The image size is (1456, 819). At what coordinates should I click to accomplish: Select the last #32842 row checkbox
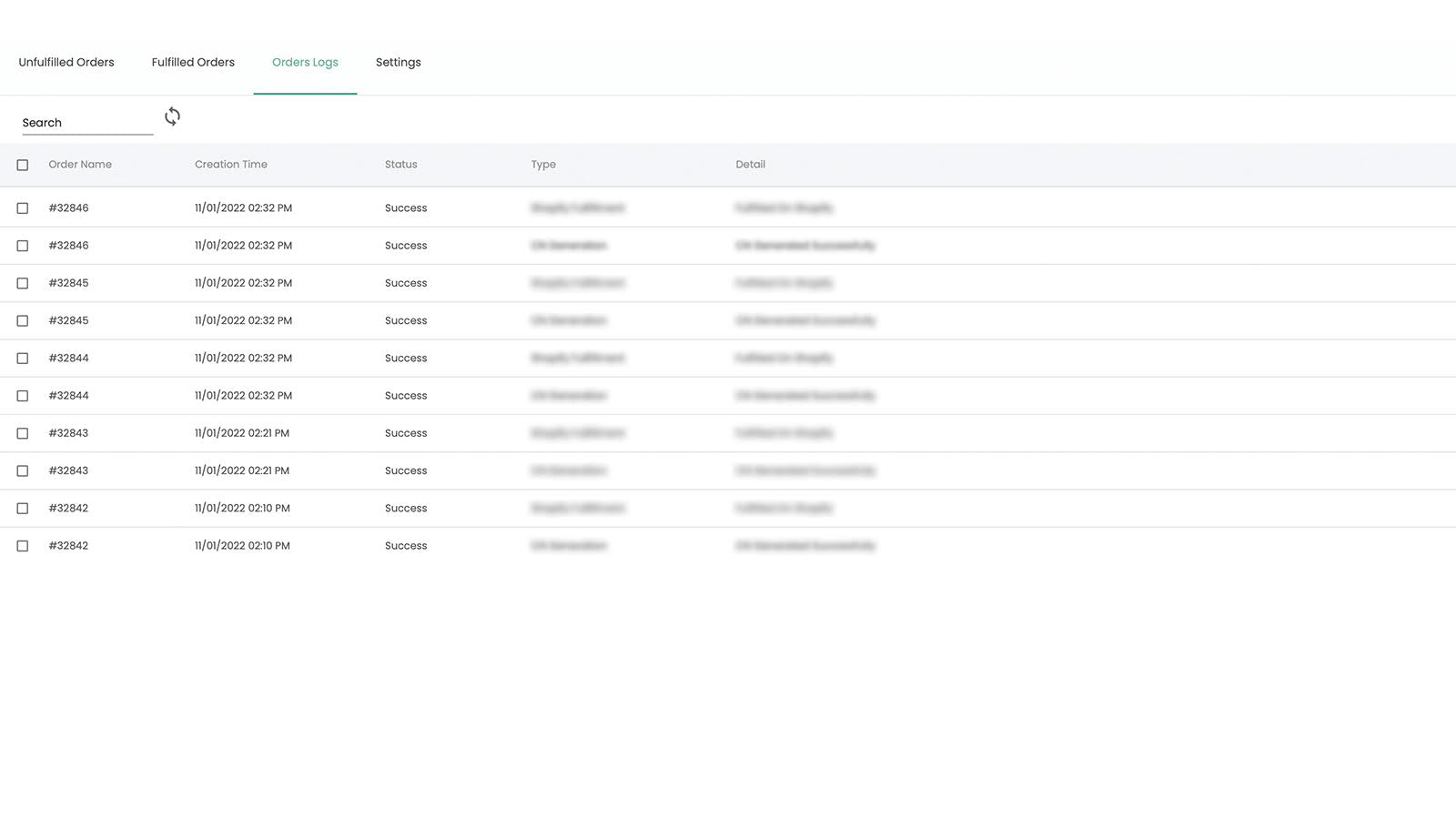(23, 546)
